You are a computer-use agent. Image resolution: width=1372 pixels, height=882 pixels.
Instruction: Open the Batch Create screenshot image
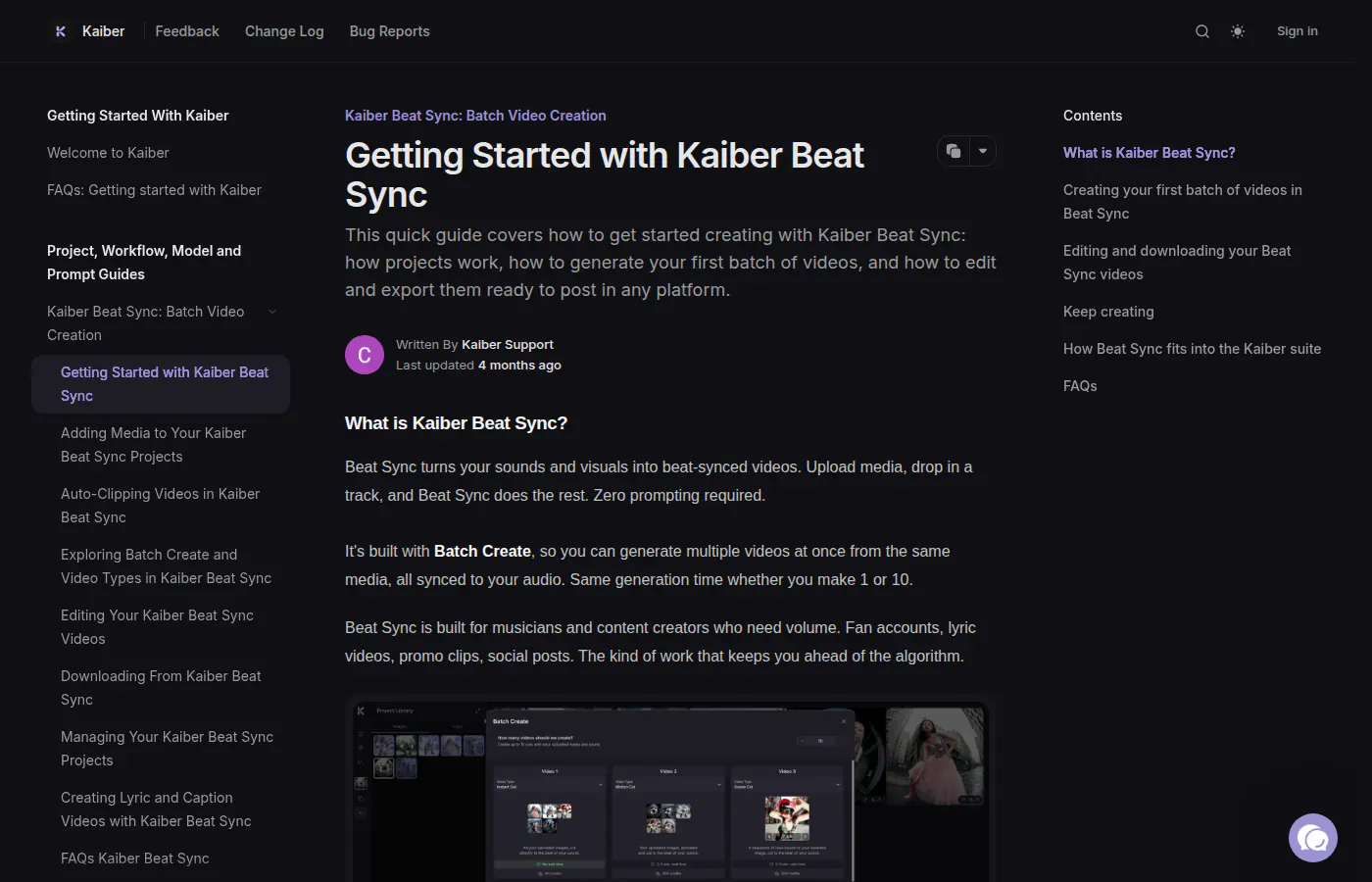(670, 789)
